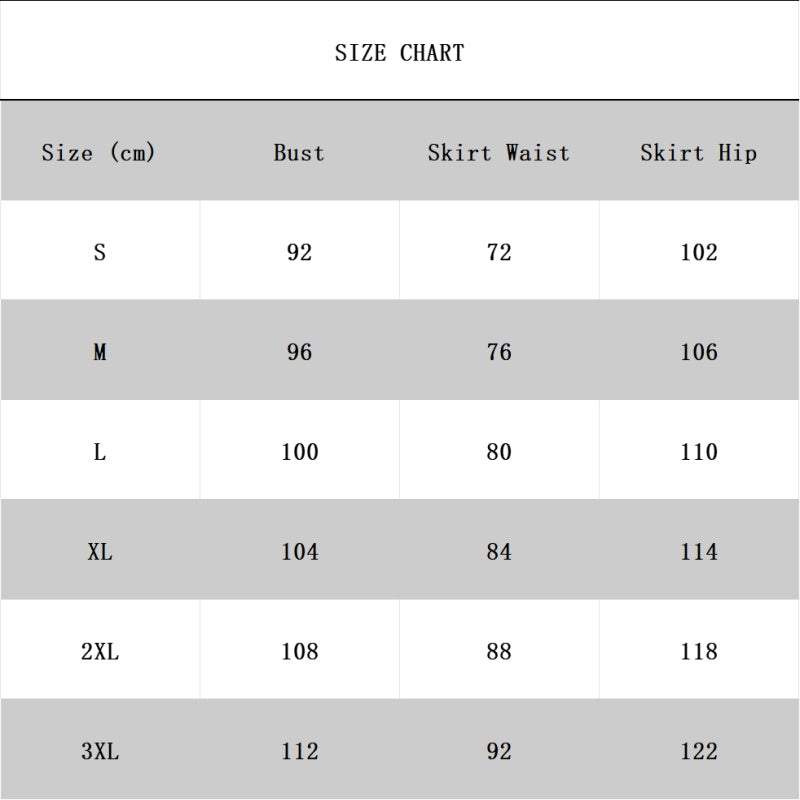Select the L size row label
This screenshot has height=800, width=800.
point(99,452)
